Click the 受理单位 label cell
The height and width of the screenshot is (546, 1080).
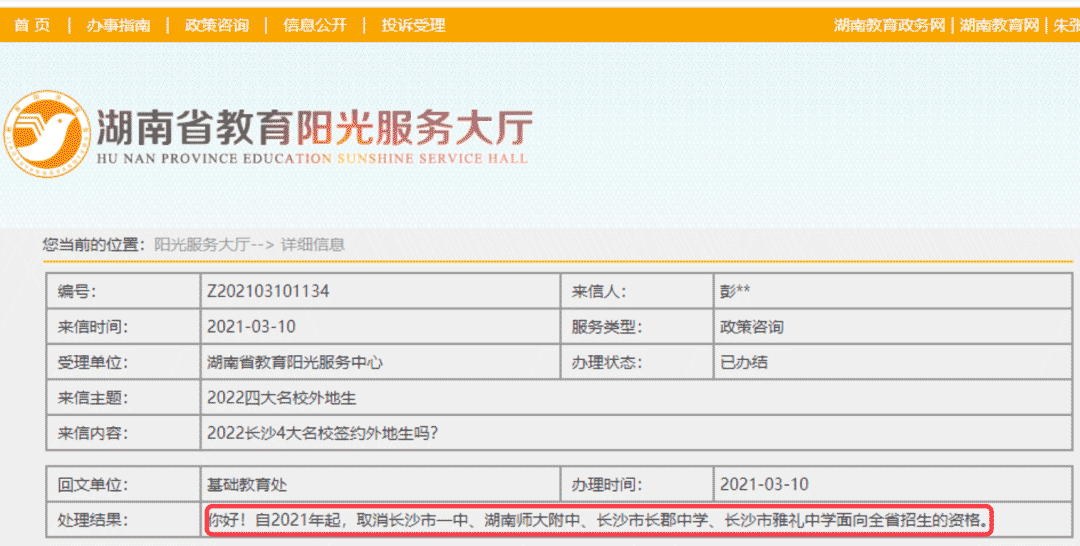(x=124, y=362)
